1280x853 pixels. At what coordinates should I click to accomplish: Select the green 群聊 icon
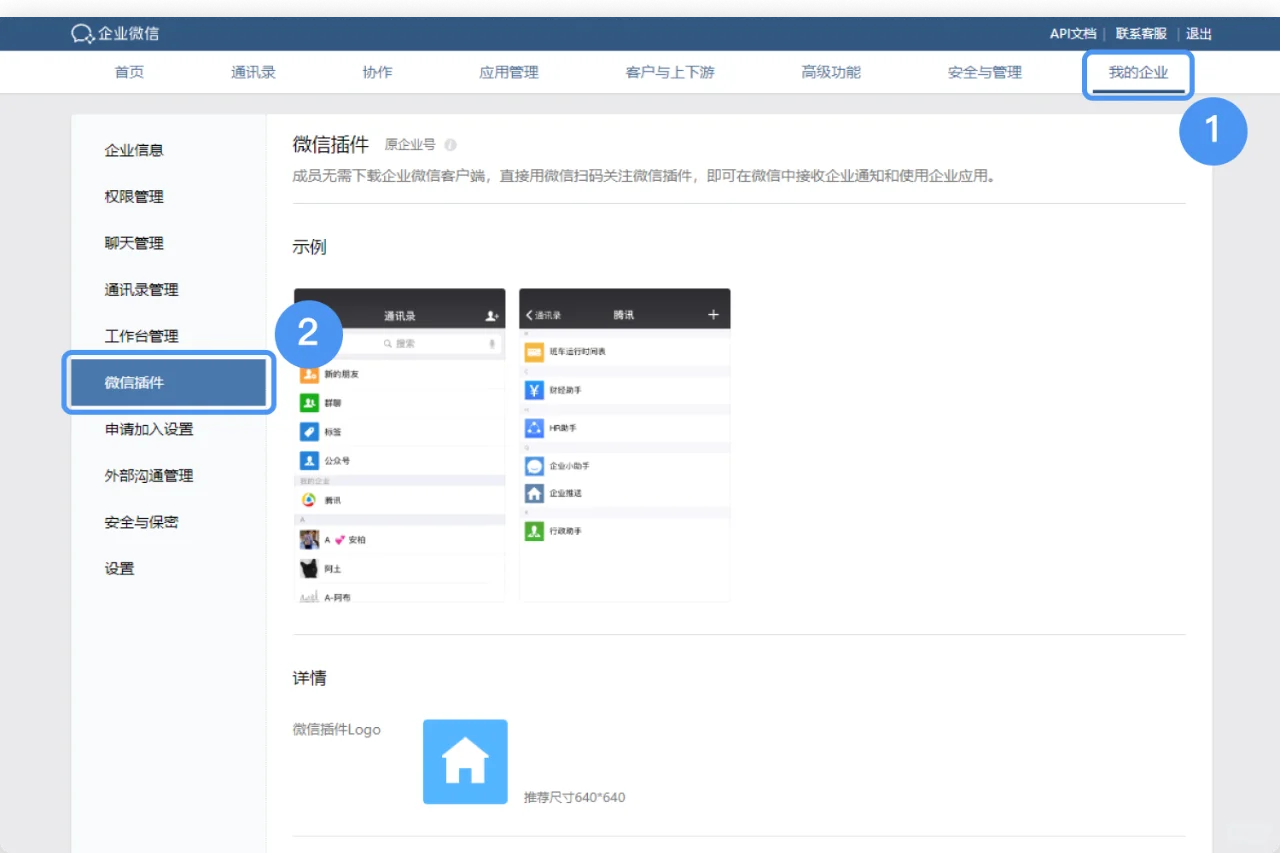[308, 403]
